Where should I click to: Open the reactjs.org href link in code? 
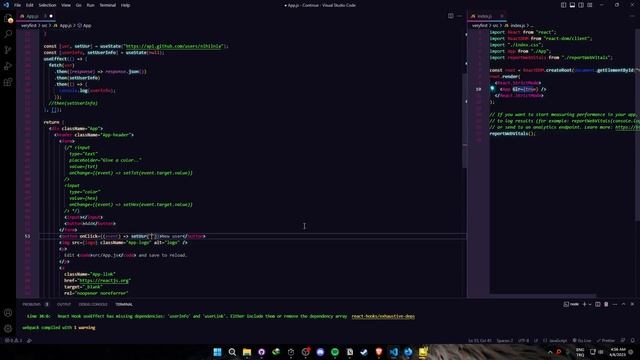[x=104, y=280]
